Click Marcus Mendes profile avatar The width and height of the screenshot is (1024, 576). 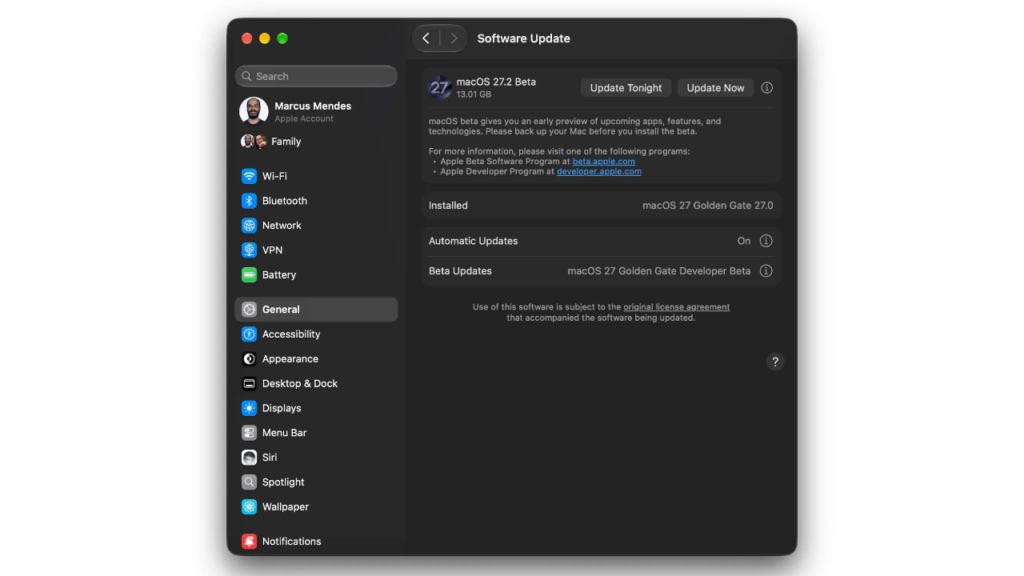[253, 111]
